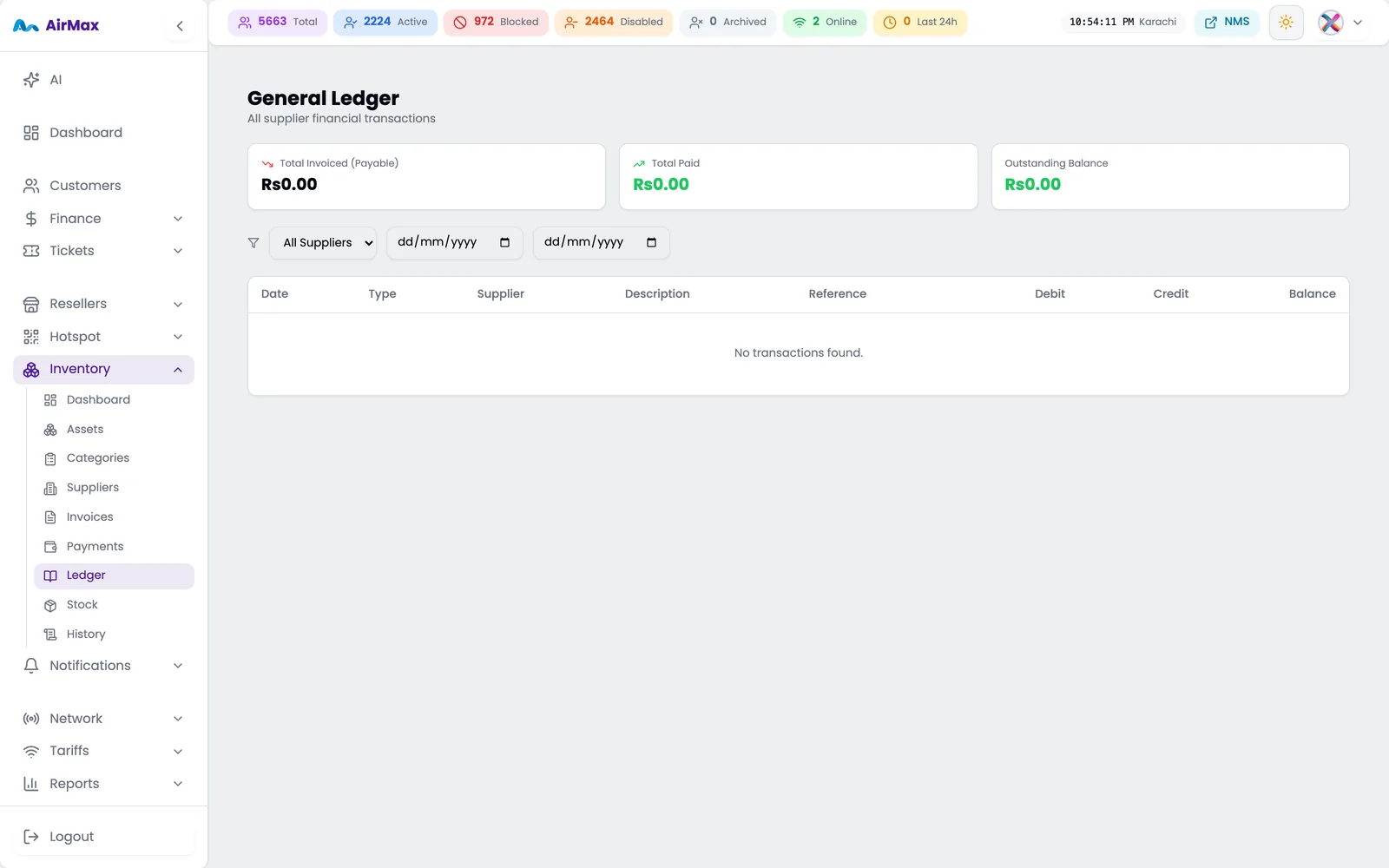This screenshot has width=1389, height=868.
Task: Open the All Suppliers dropdown
Action: pos(323,243)
